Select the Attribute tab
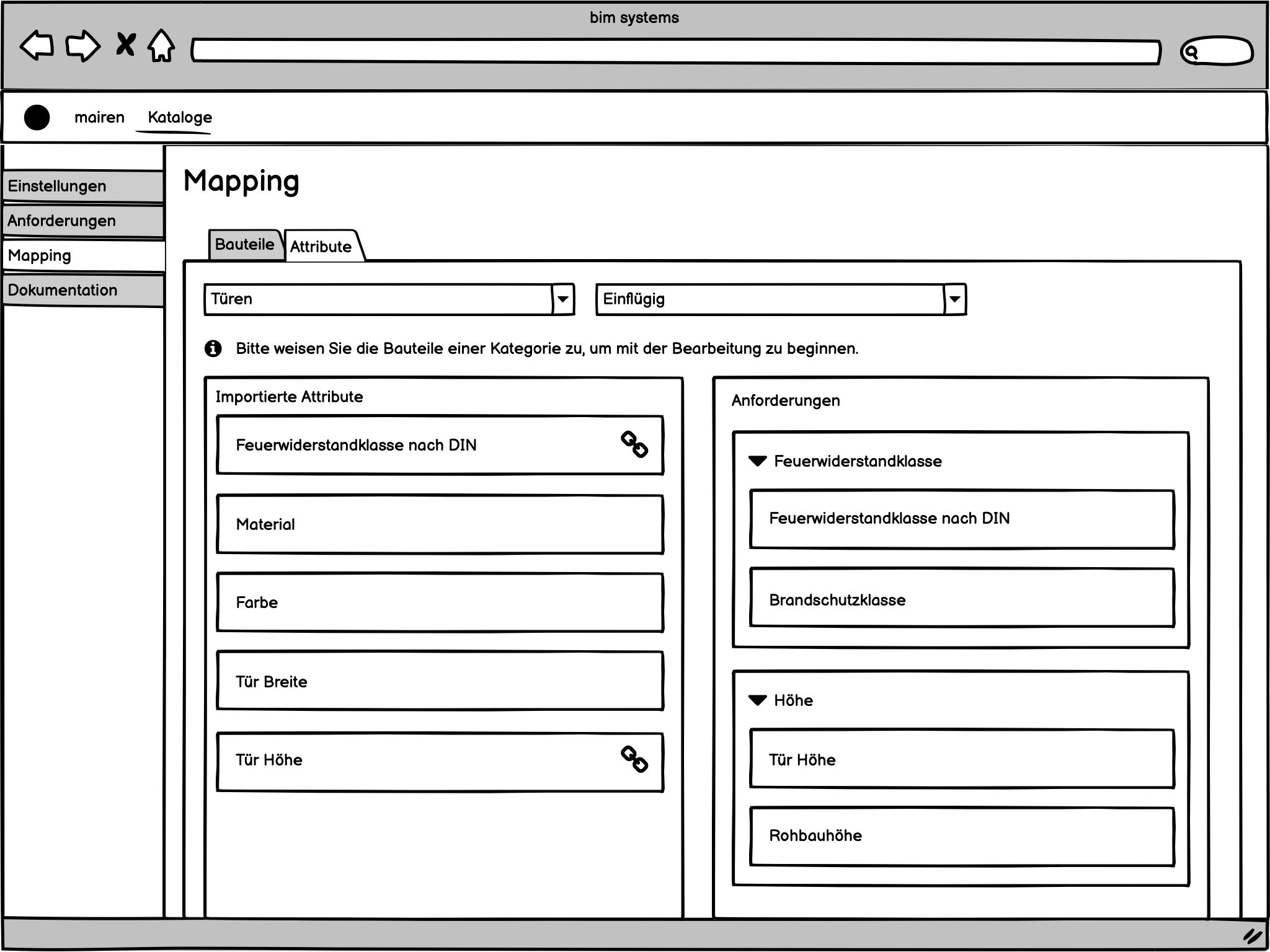Viewport: 1270px width, 952px height. coord(321,247)
